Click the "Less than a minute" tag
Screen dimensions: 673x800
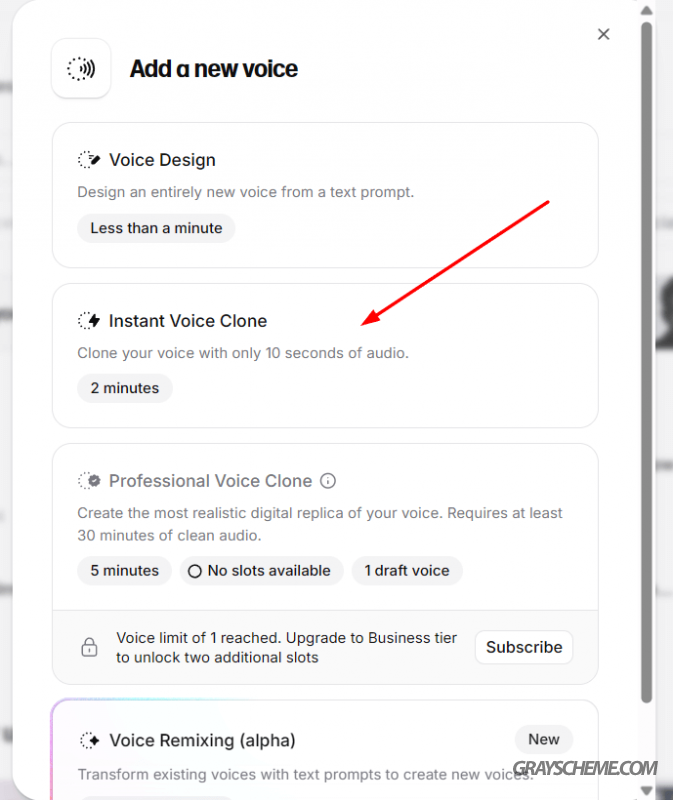point(156,228)
